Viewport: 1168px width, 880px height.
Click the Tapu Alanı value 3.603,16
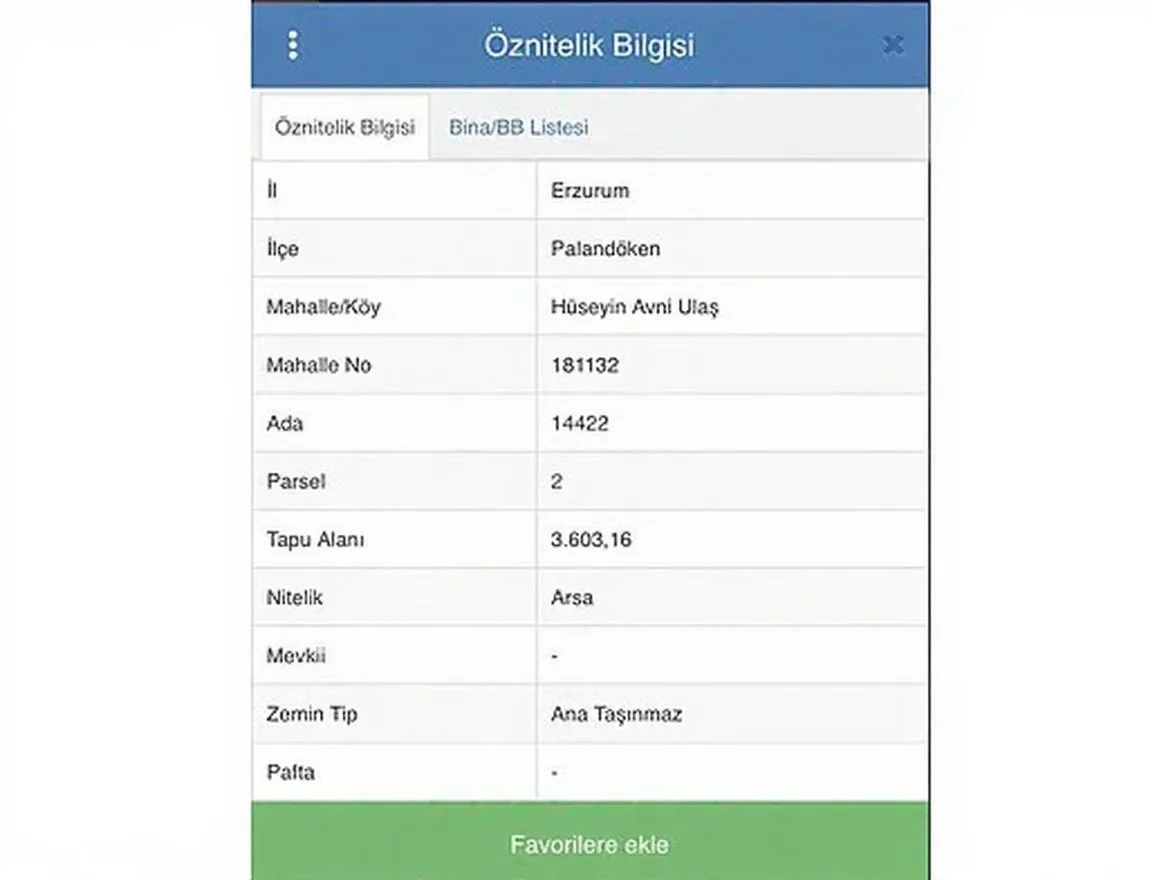coord(591,539)
